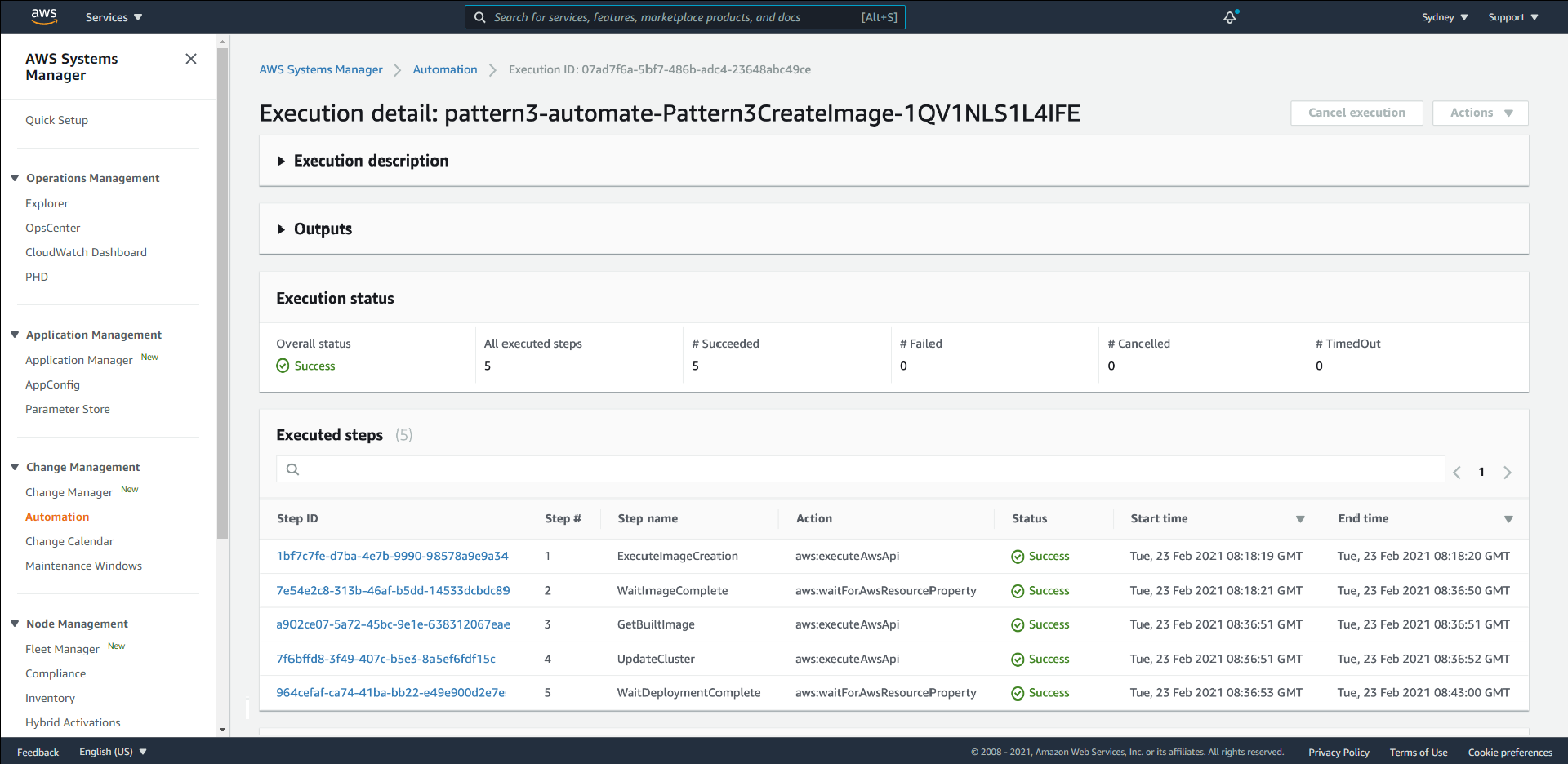Viewport: 1568px width, 764px height.
Task: Collapse the Application Management group
Action: click(15, 335)
